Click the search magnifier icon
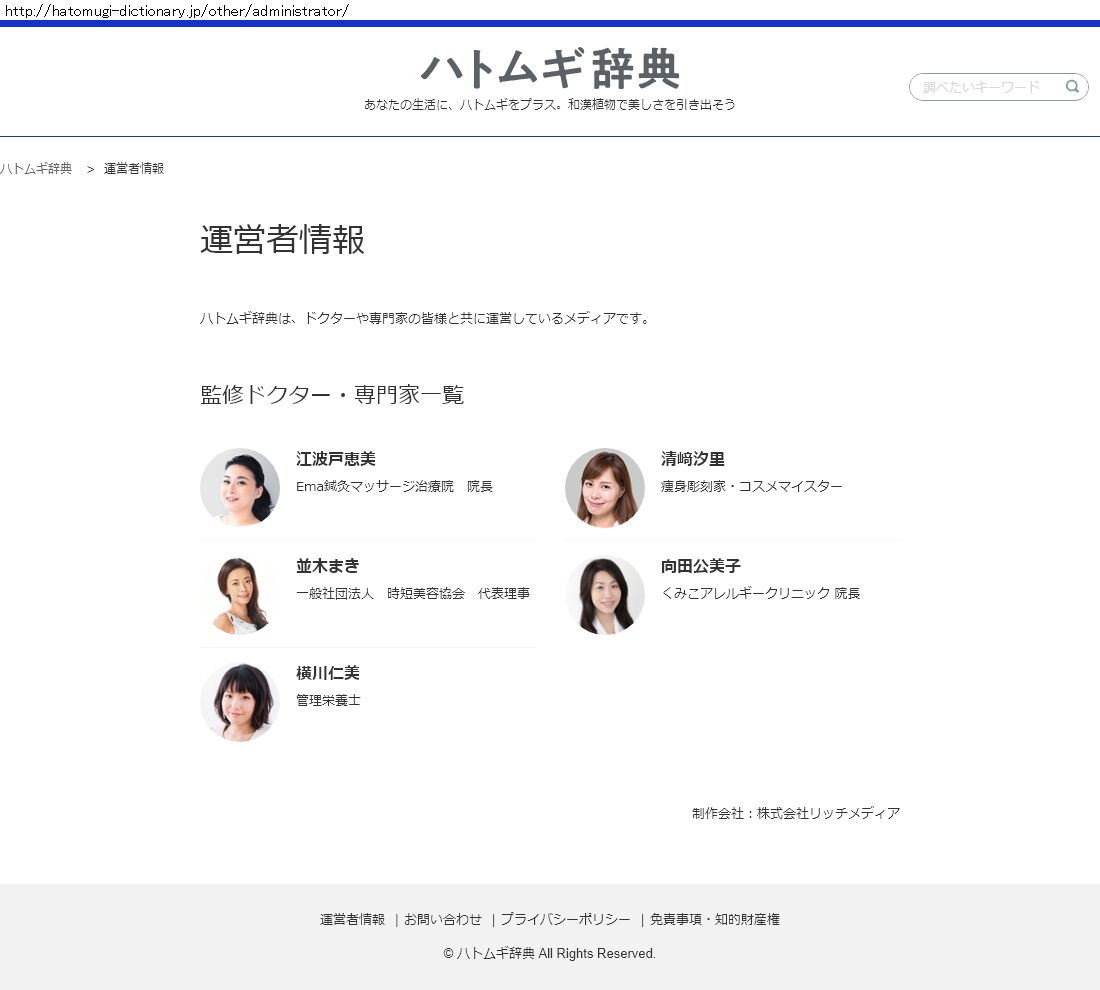 pyautogui.click(x=1072, y=87)
